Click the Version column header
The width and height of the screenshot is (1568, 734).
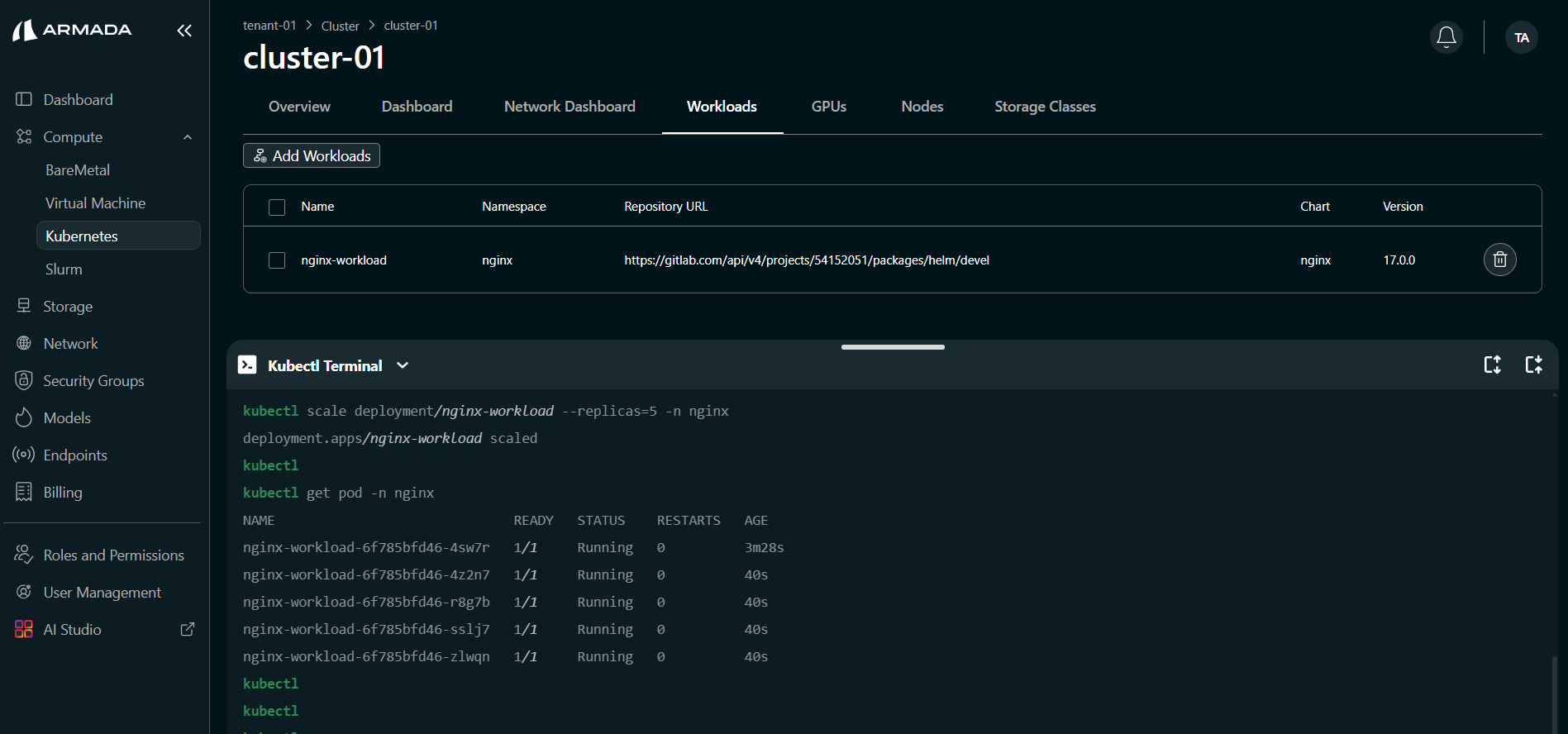[1404, 207]
